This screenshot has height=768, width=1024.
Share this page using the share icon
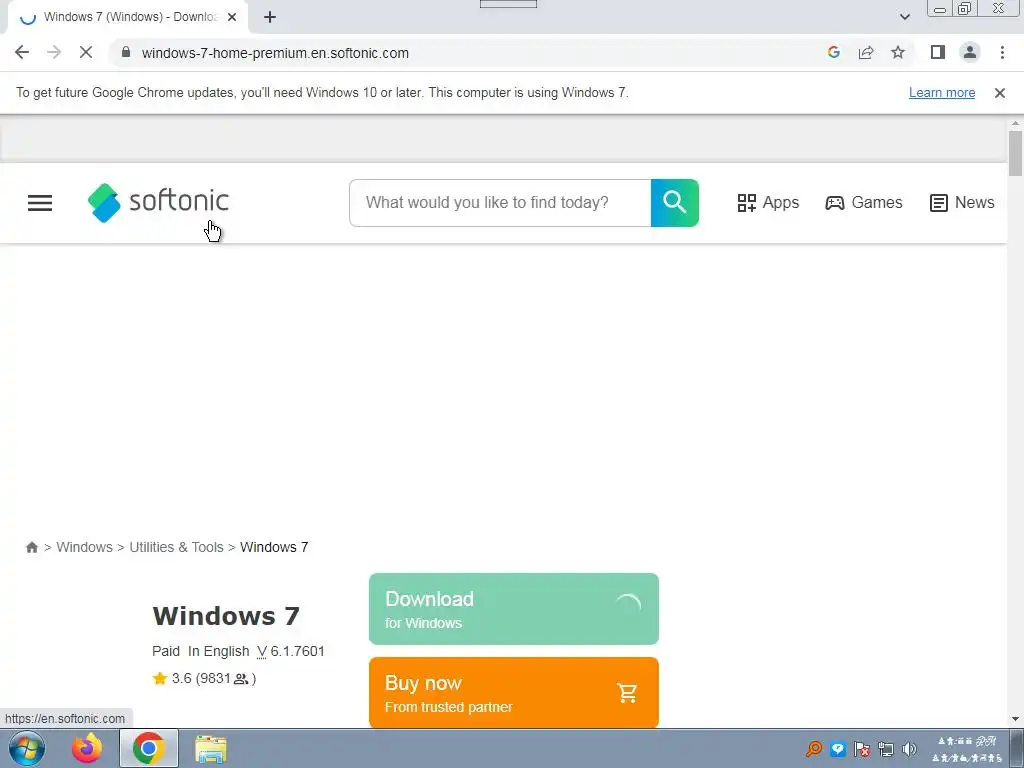(866, 53)
